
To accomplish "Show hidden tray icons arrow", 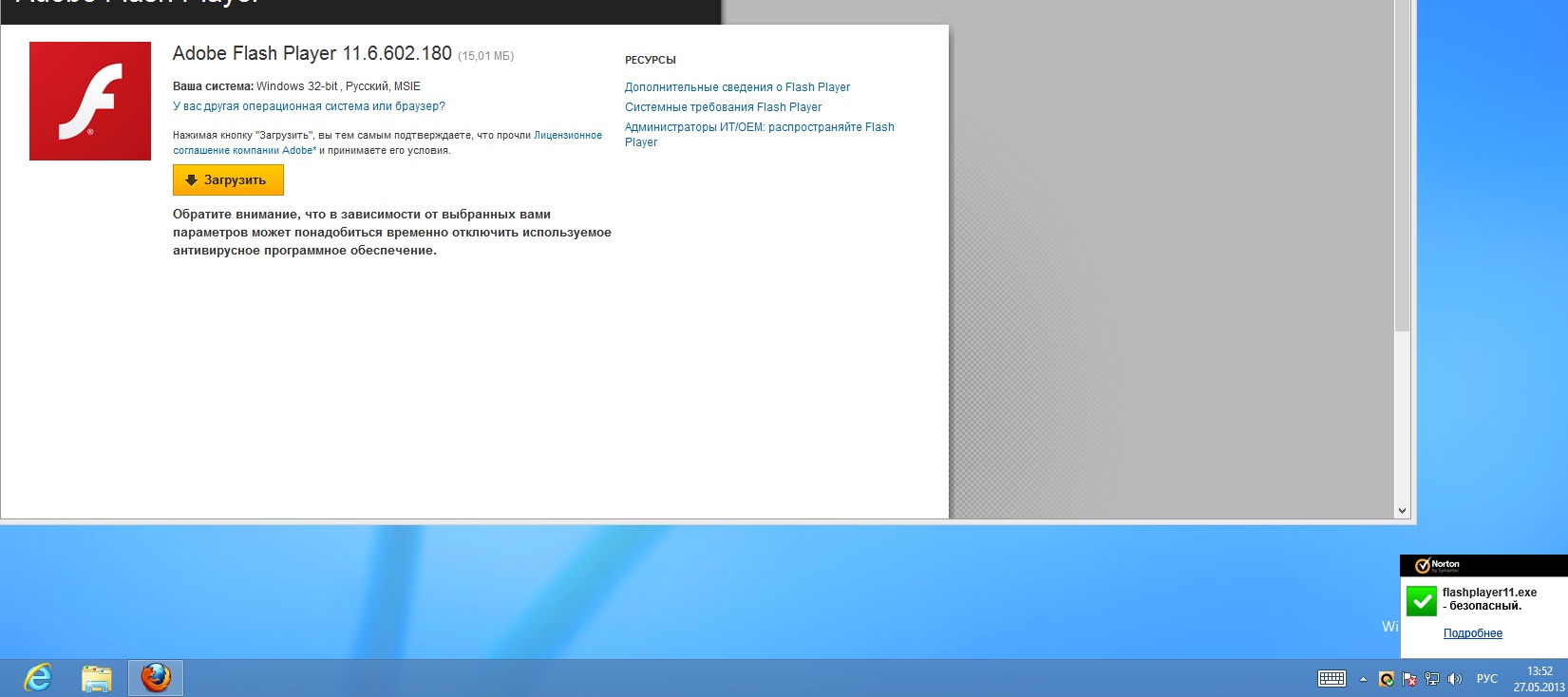I will tap(1363, 679).
